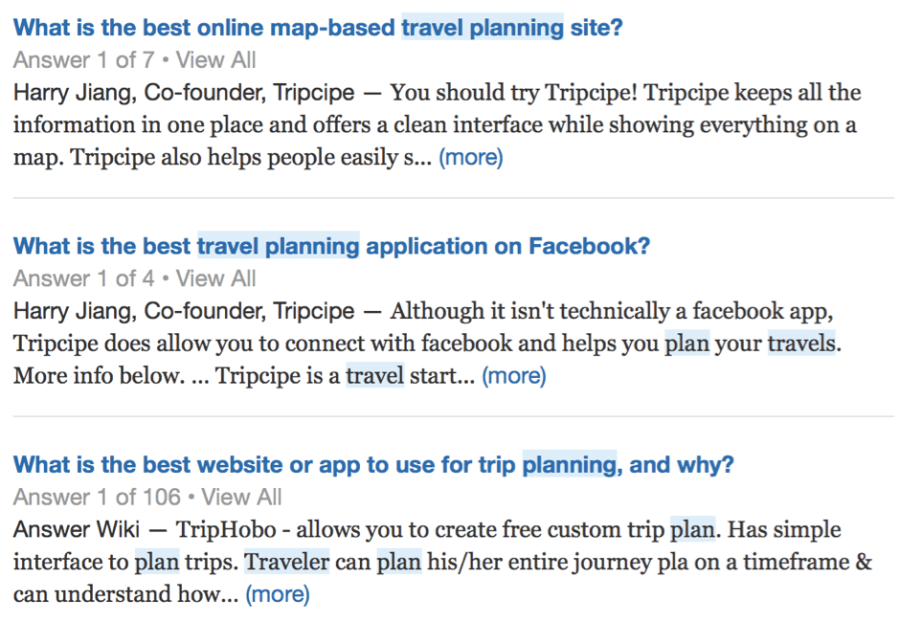This screenshot has width=900, height=622.
Task: Open the online map-based travel planning site question
Action: (318, 28)
